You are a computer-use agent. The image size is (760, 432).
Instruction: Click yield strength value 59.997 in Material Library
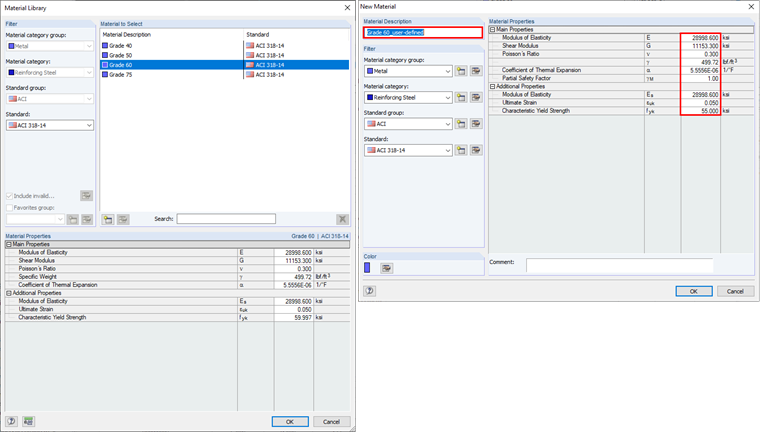(x=294, y=318)
